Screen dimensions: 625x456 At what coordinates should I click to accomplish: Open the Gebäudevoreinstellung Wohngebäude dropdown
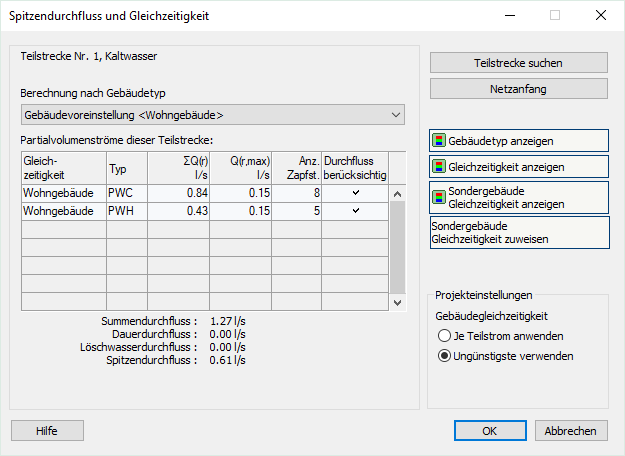pyautogui.click(x=213, y=115)
